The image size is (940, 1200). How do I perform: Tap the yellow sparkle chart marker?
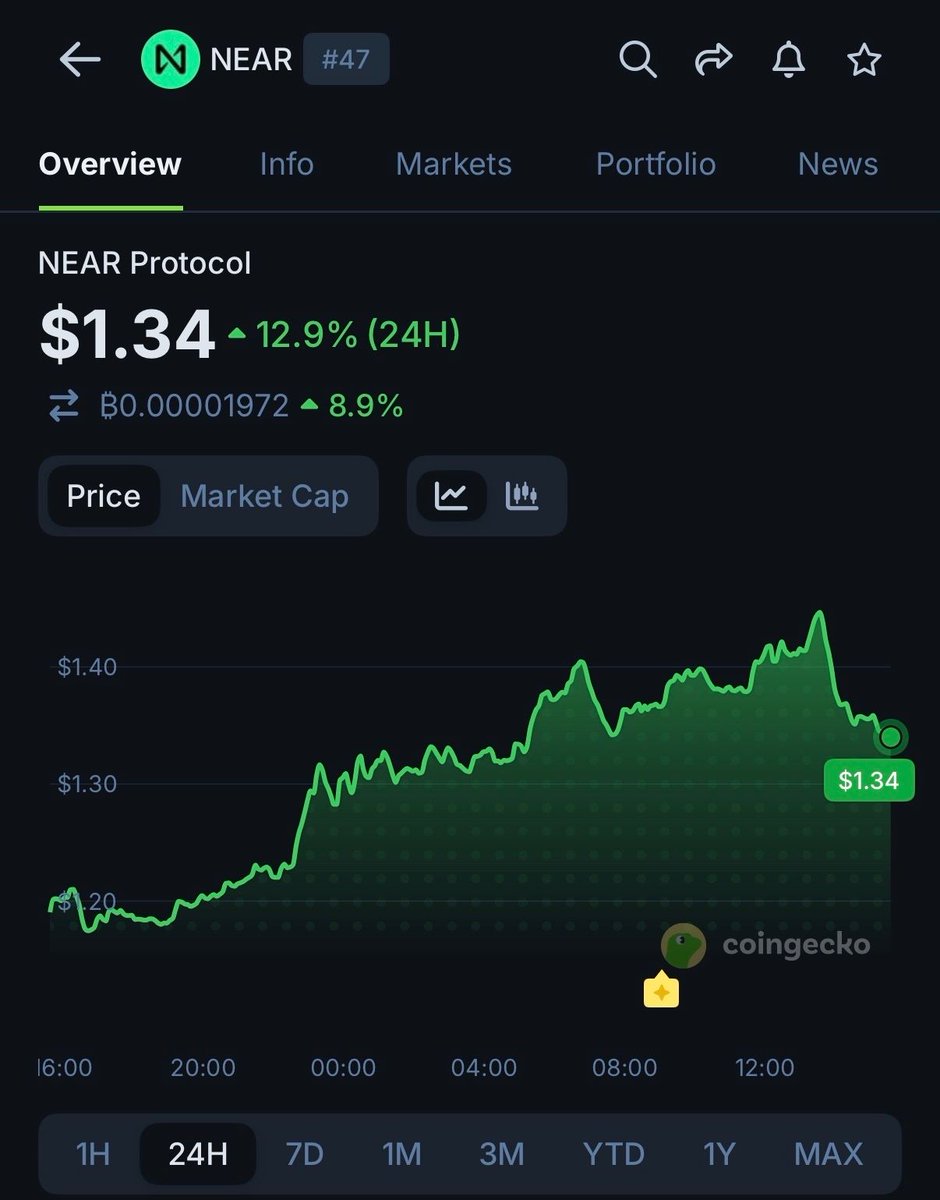click(661, 991)
